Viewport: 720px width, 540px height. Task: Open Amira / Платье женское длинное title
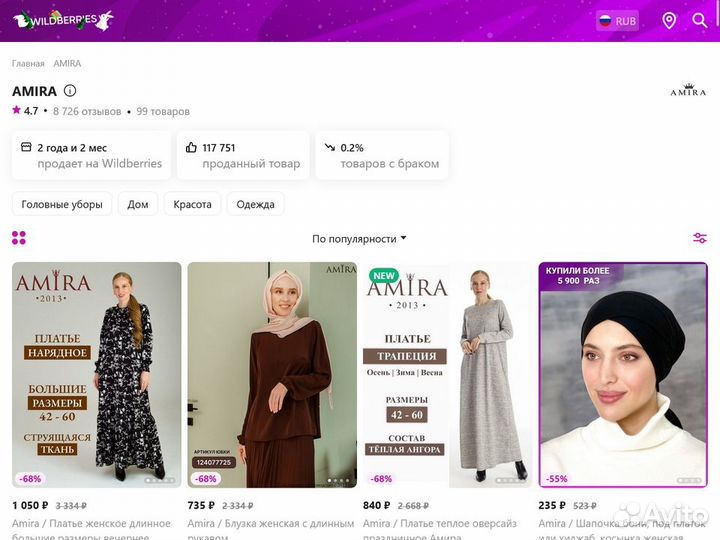(91, 530)
